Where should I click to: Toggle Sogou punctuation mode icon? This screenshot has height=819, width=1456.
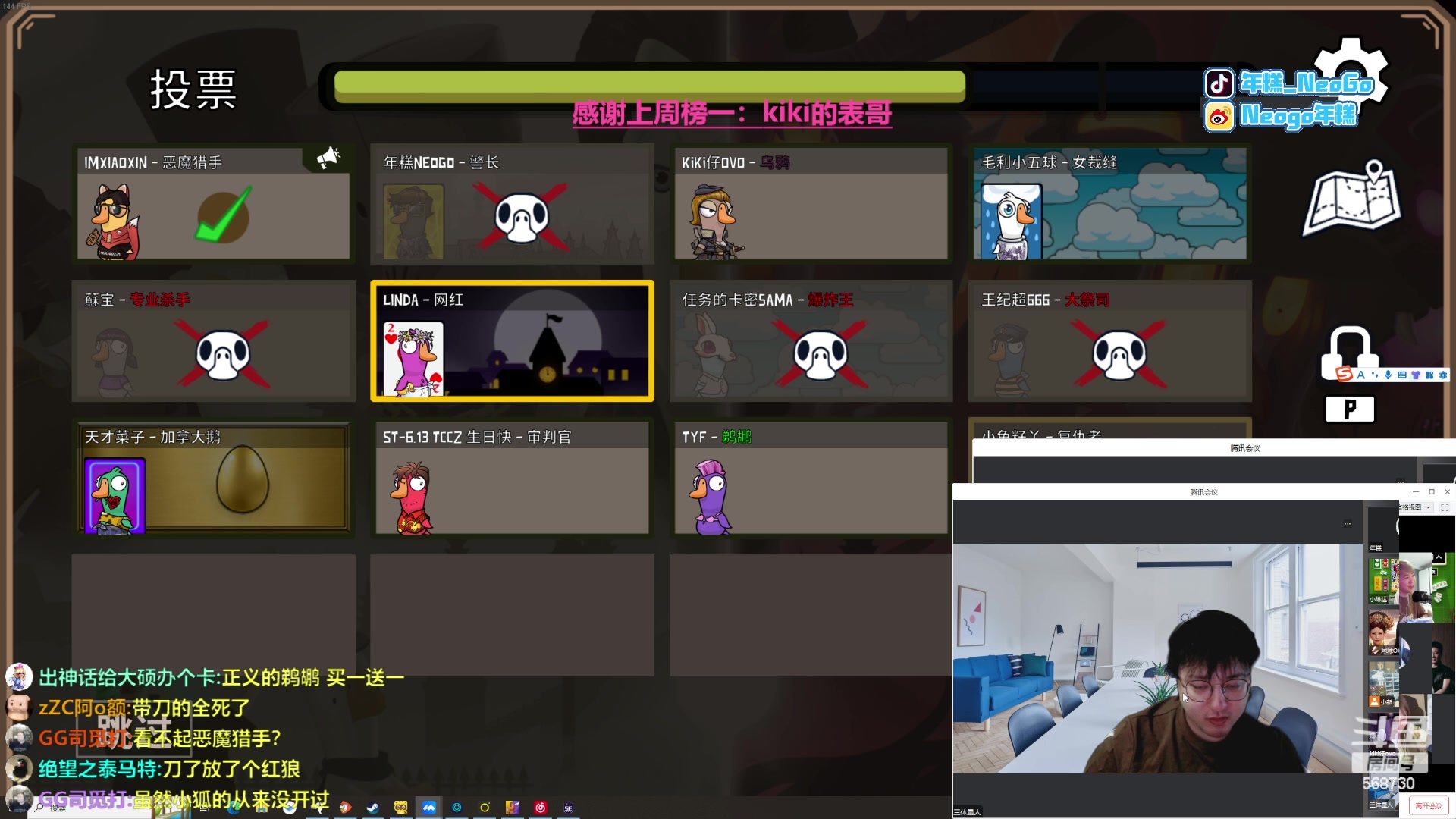pyautogui.click(x=1375, y=375)
